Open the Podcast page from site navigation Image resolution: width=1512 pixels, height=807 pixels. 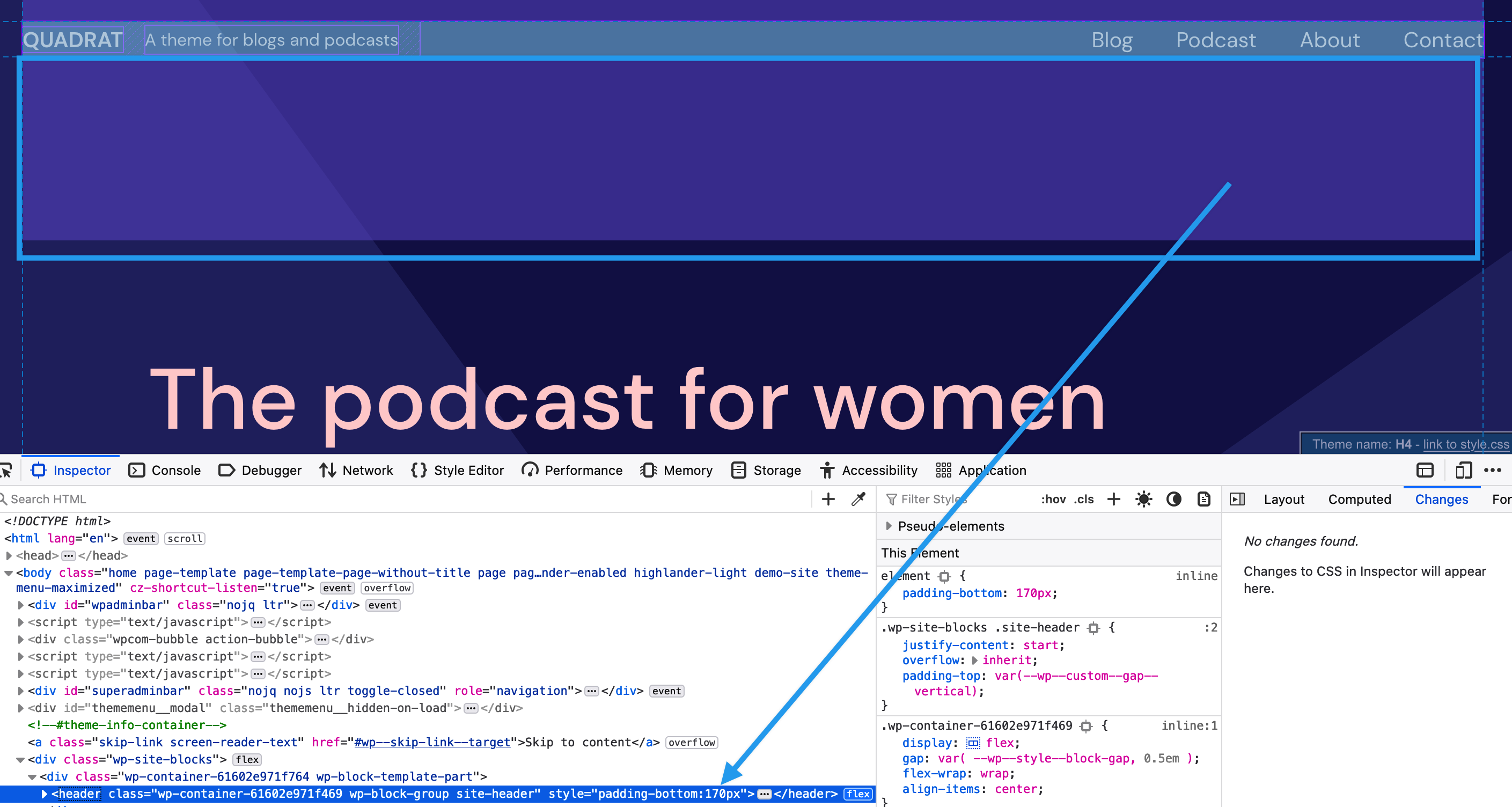click(x=1216, y=39)
